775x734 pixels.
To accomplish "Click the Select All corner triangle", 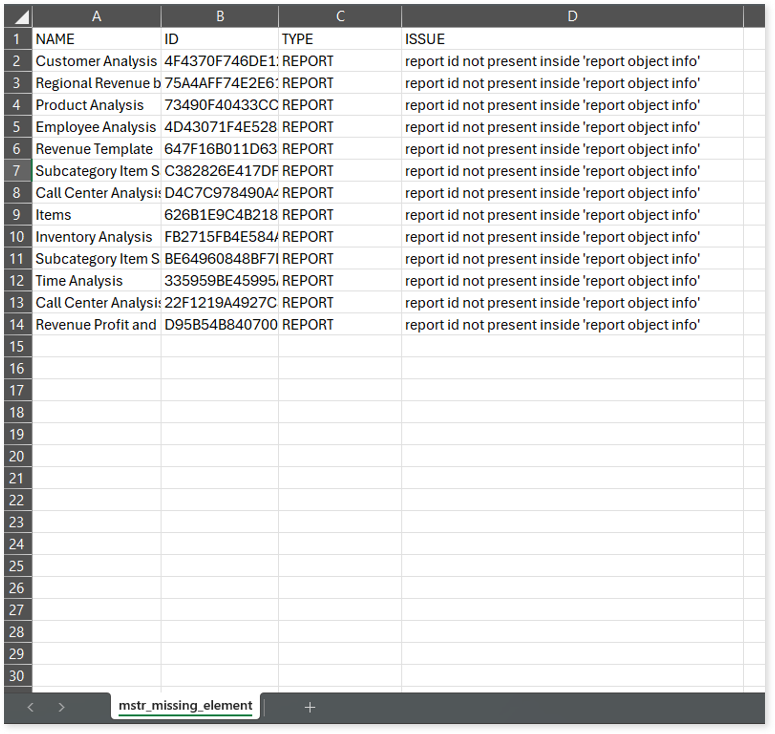I will pos(18,17).
